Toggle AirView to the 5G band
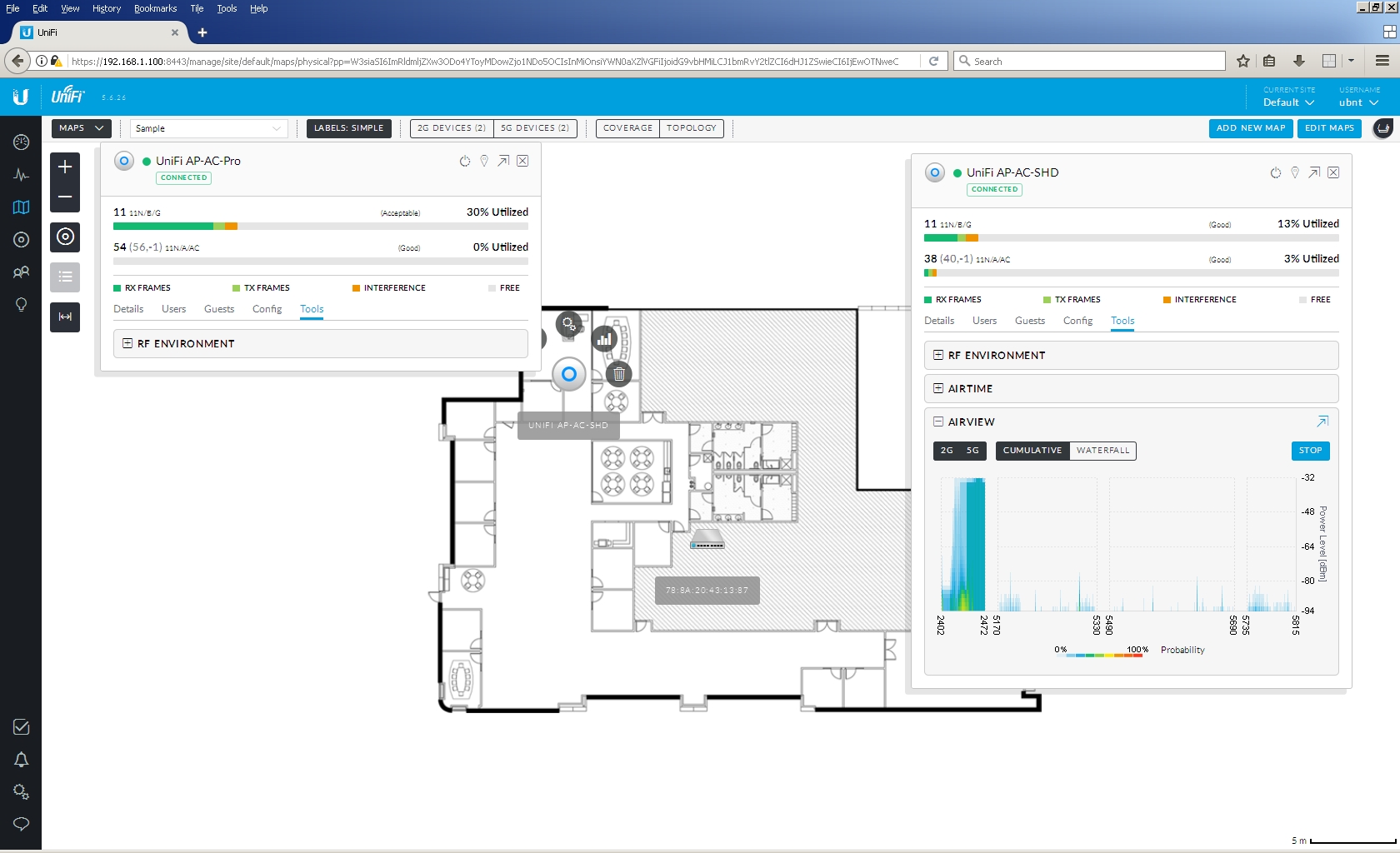This screenshot has width=1400, height=853. point(972,451)
